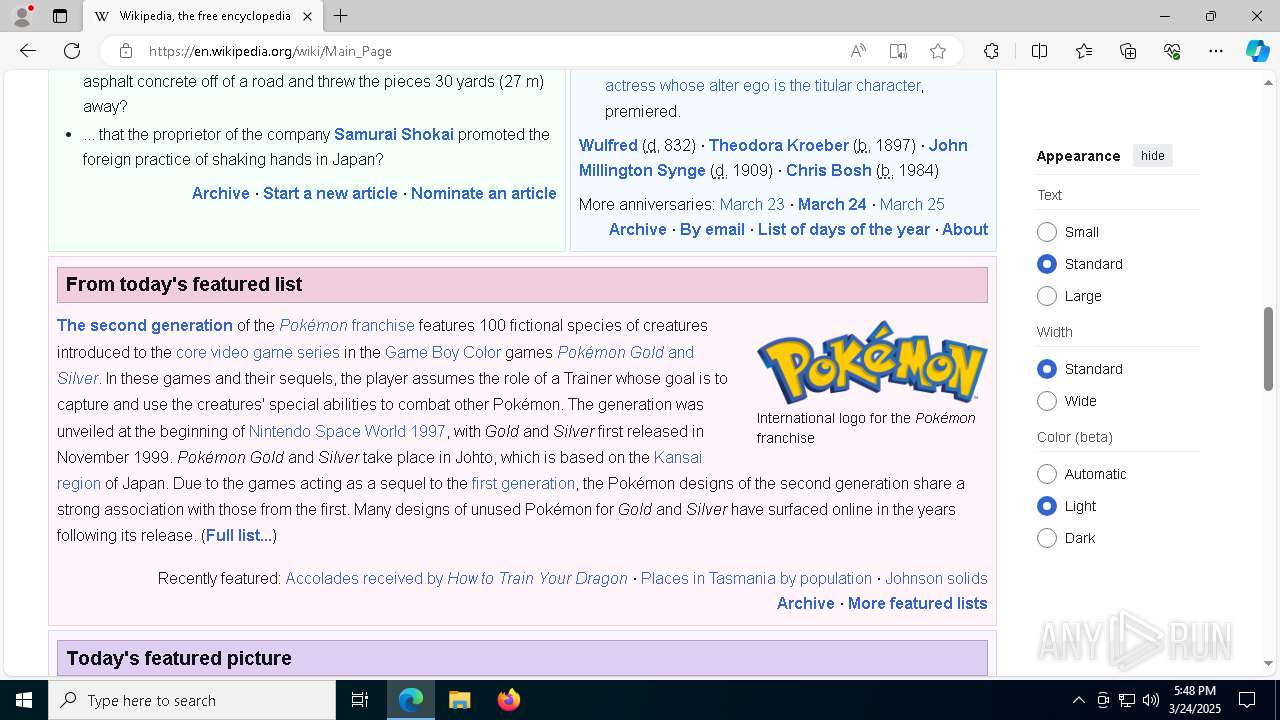
Task: Open Chris Bosh article
Action: click(x=829, y=170)
